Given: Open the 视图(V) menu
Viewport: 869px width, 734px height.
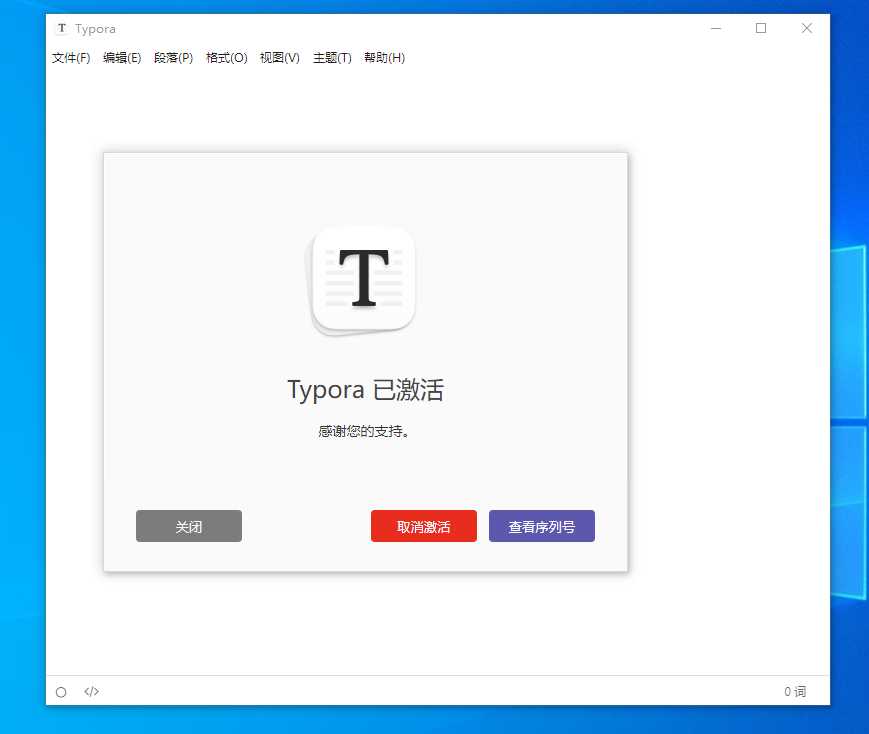Looking at the screenshot, I should click(280, 58).
